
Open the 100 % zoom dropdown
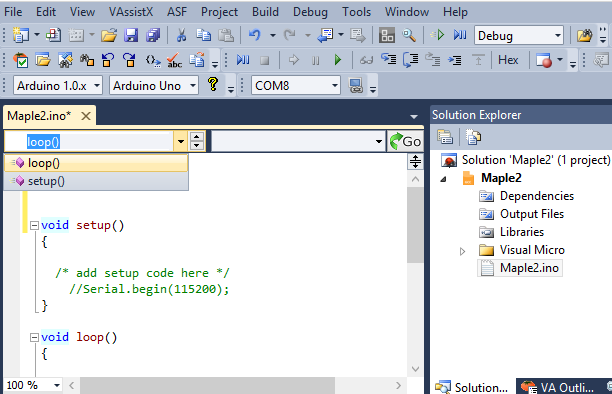(57, 385)
